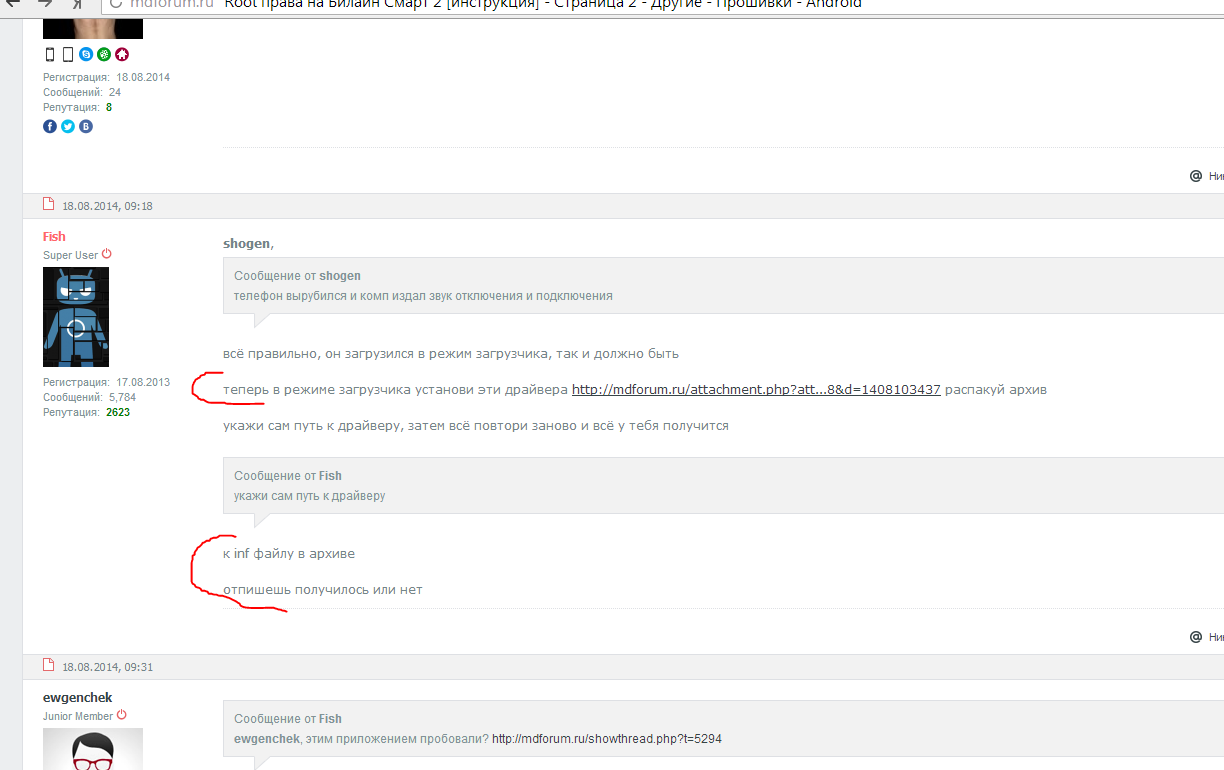This screenshot has width=1224, height=770.
Task: Click Fish's reputation value 2623
Action: (x=118, y=412)
